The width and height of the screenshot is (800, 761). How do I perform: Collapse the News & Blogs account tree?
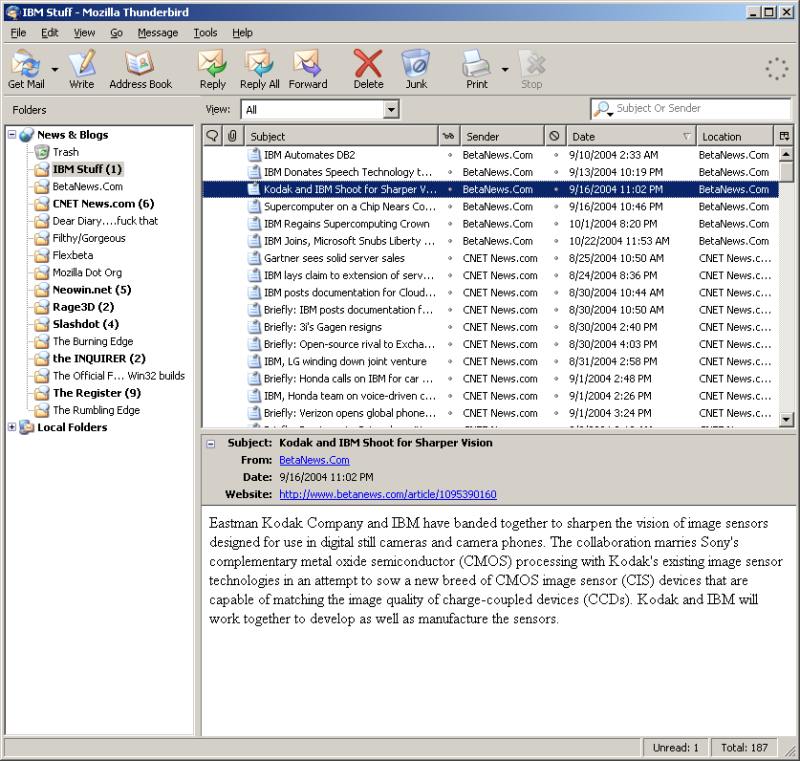click(x=12, y=135)
